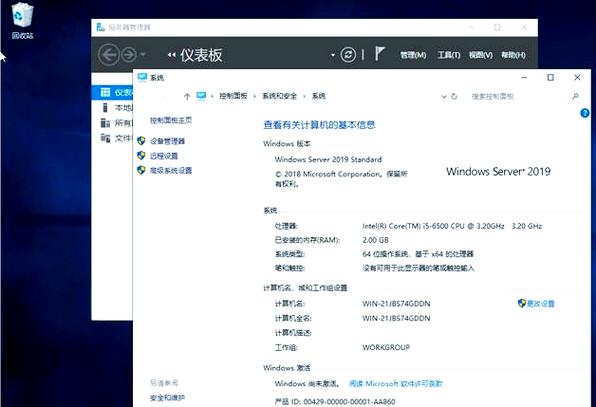Click the processor value Intel Core i5-6500
The width and height of the screenshot is (596, 407).
point(452,226)
